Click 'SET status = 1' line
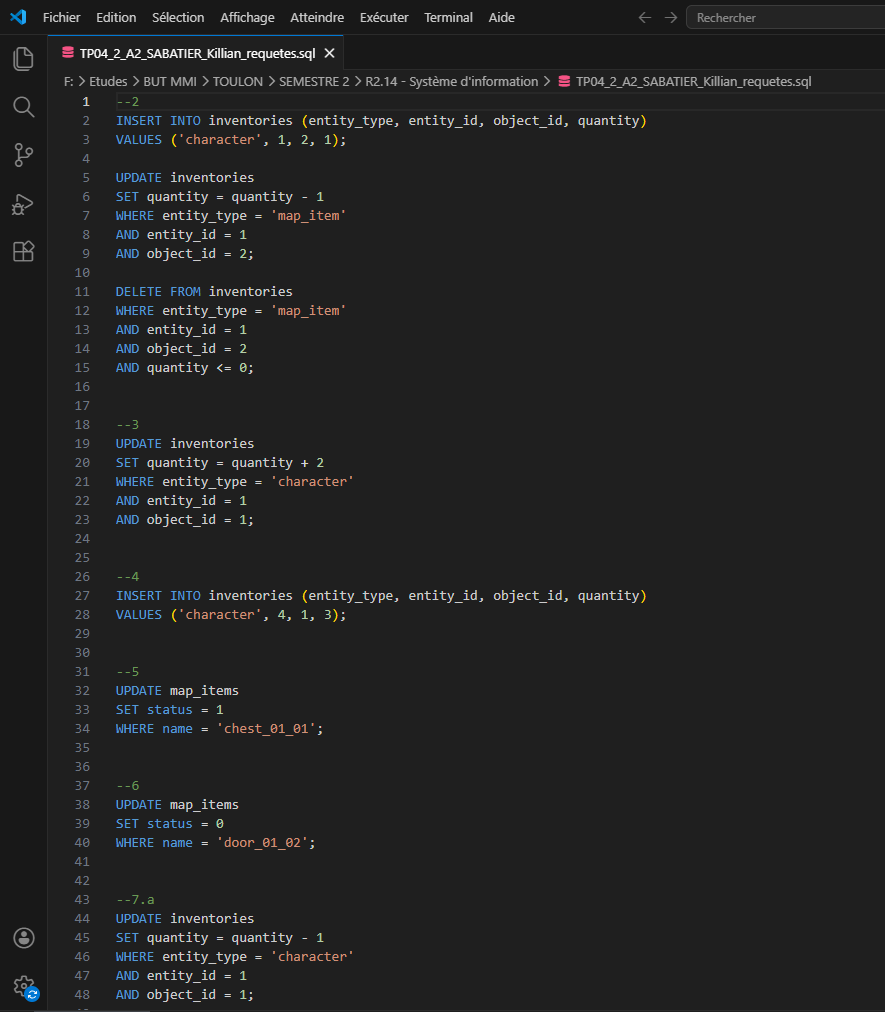 [170, 709]
